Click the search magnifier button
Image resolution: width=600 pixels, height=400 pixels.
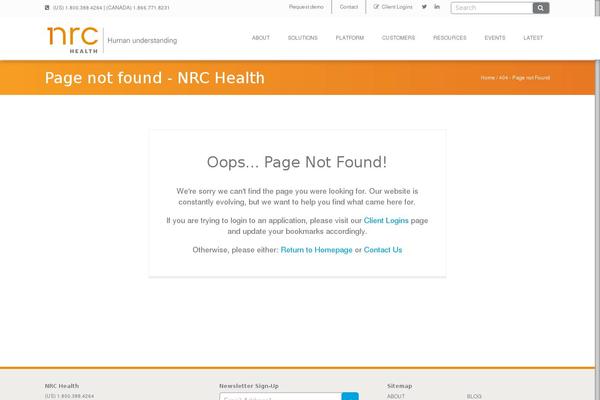pyautogui.click(x=541, y=8)
